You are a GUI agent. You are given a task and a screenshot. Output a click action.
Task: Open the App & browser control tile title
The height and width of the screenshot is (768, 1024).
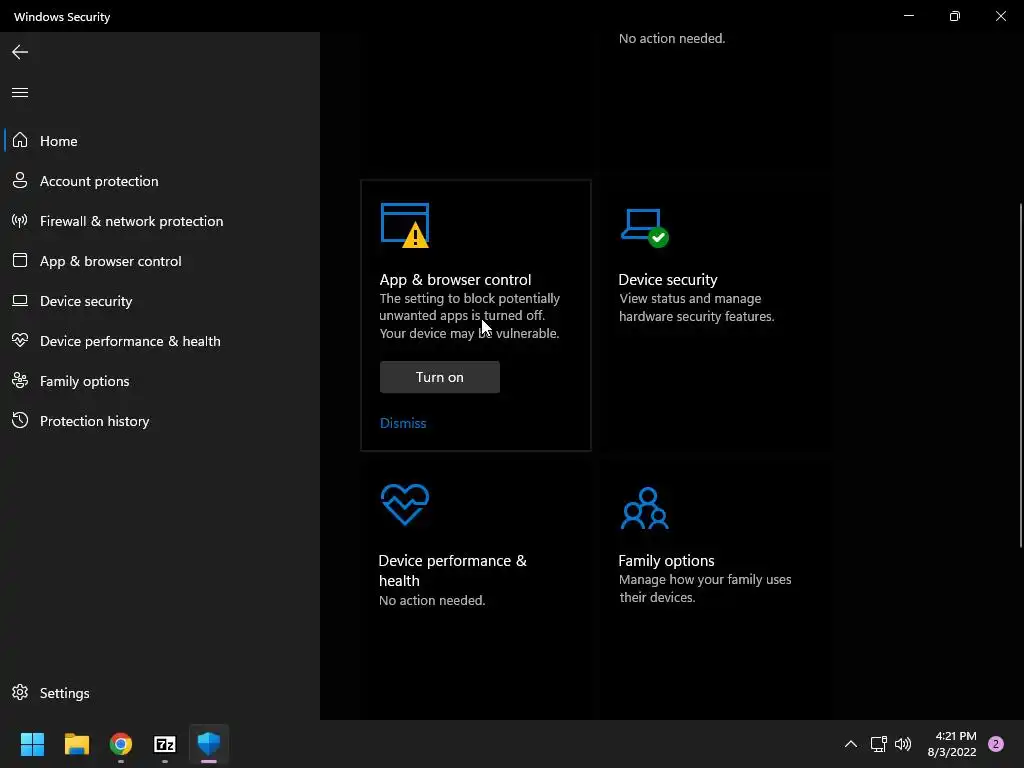[x=455, y=280]
